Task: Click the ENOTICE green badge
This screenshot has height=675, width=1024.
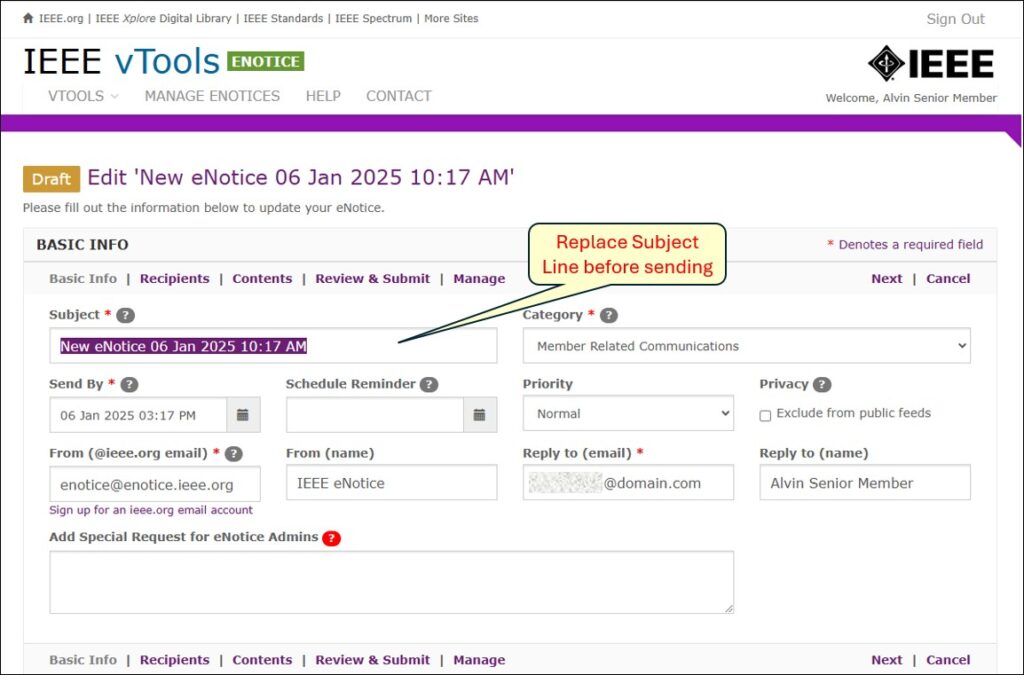Action: tap(266, 61)
